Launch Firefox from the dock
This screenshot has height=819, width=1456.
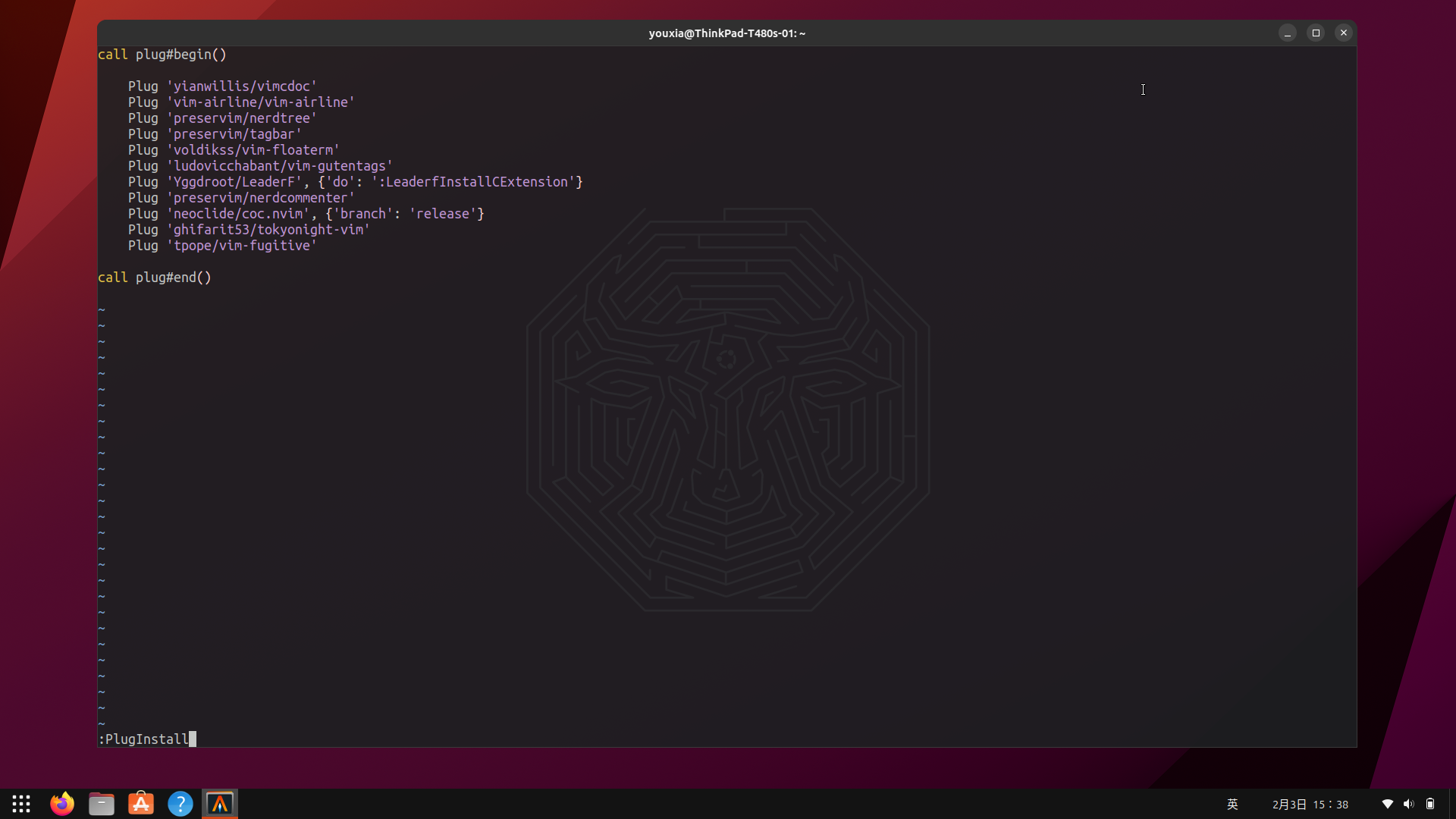[x=62, y=804]
